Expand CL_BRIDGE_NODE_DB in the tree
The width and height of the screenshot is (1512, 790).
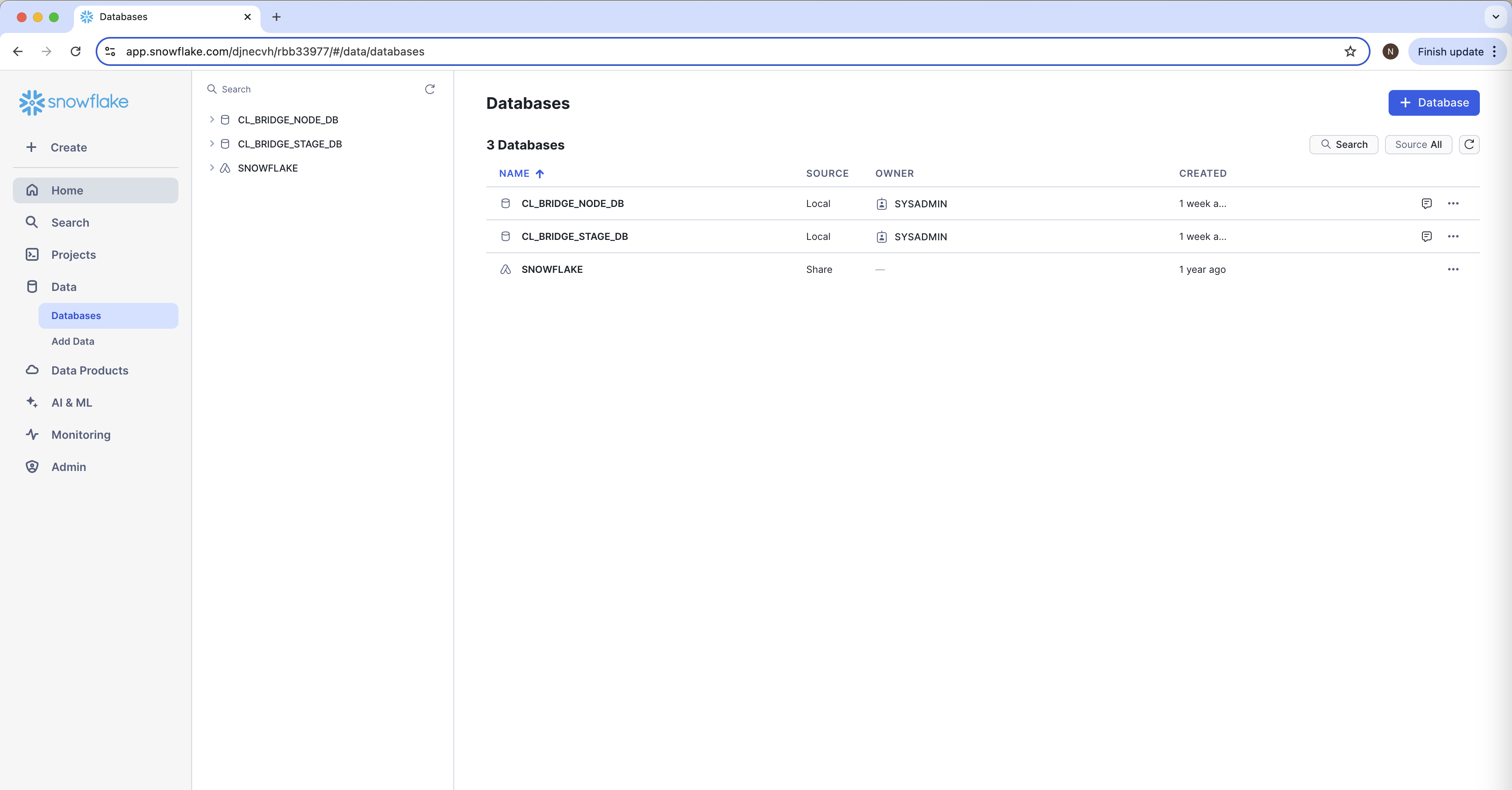point(212,120)
